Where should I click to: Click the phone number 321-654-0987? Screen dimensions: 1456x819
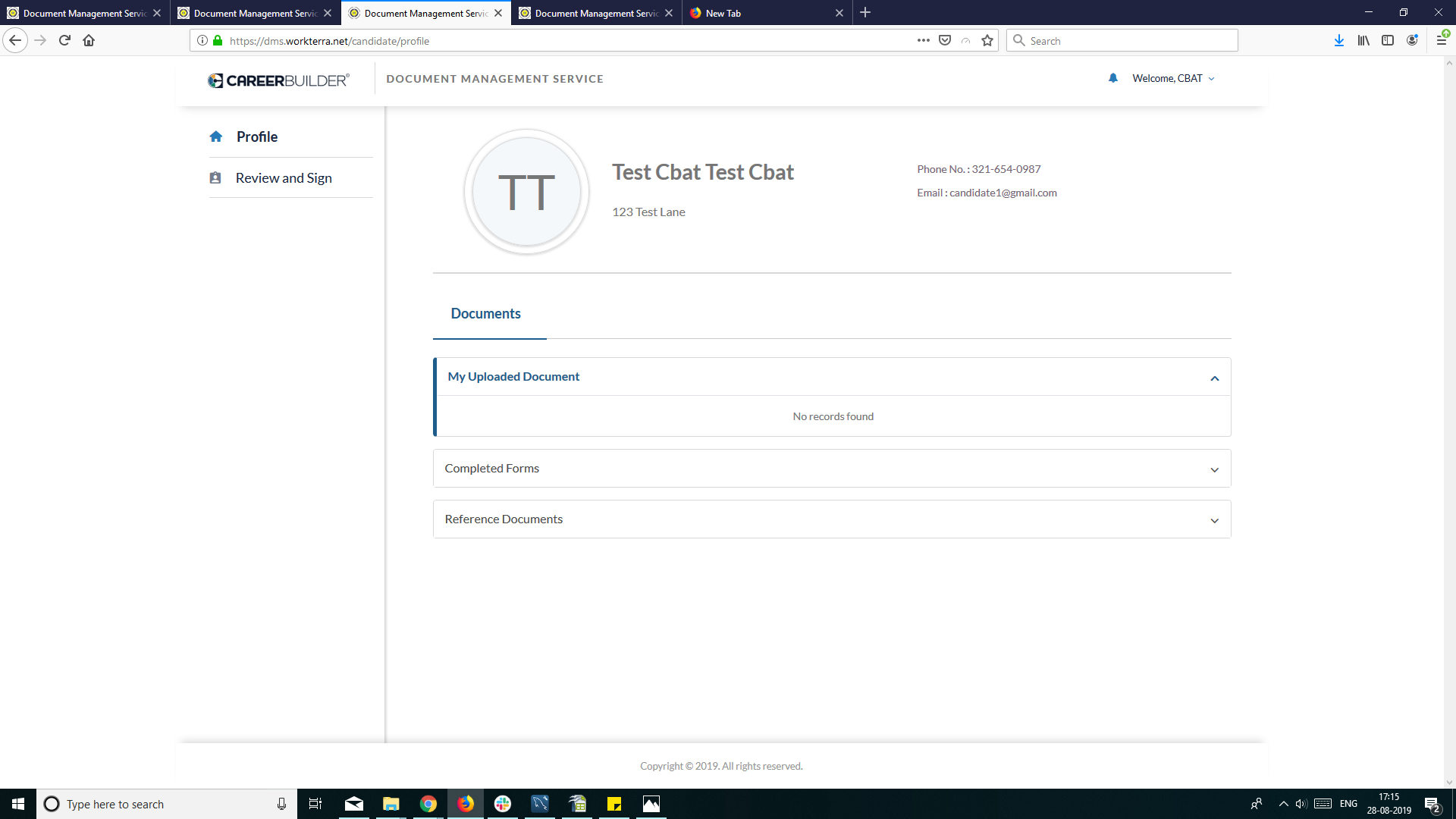1006,169
